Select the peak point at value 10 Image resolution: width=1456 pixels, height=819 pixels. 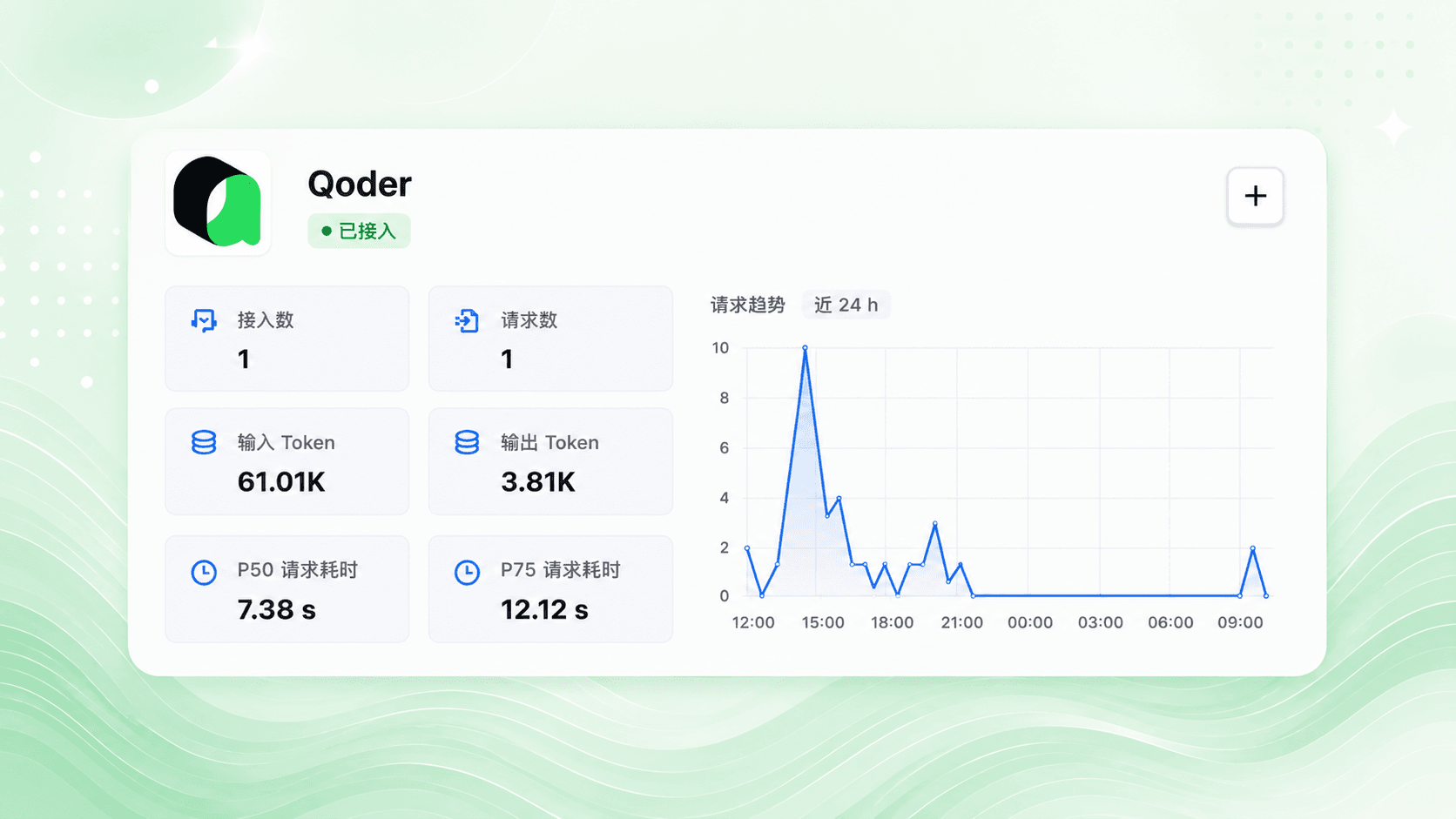[x=805, y=348]
